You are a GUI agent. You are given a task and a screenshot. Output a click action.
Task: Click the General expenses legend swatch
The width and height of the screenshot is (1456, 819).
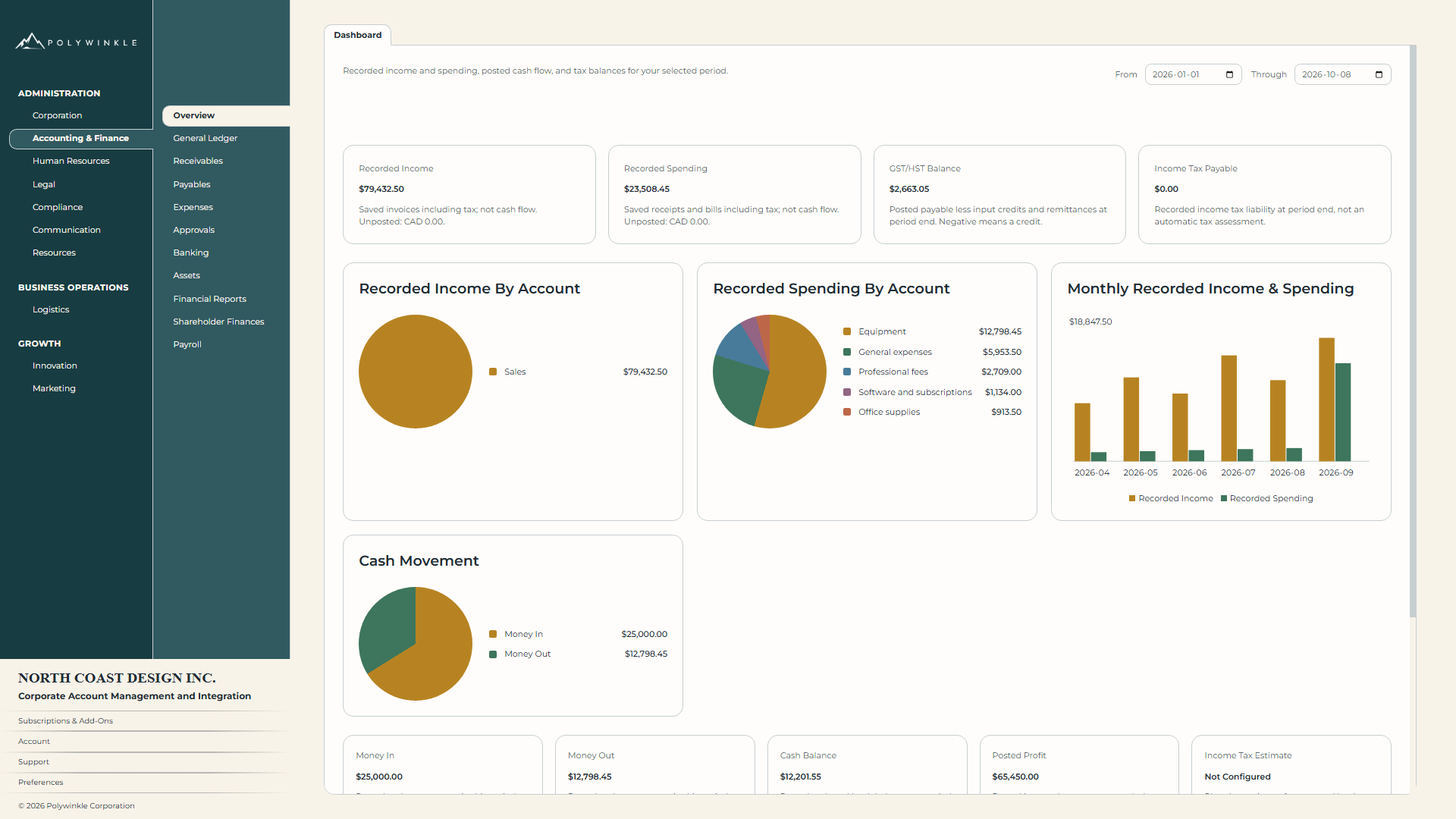pos(847,352)
